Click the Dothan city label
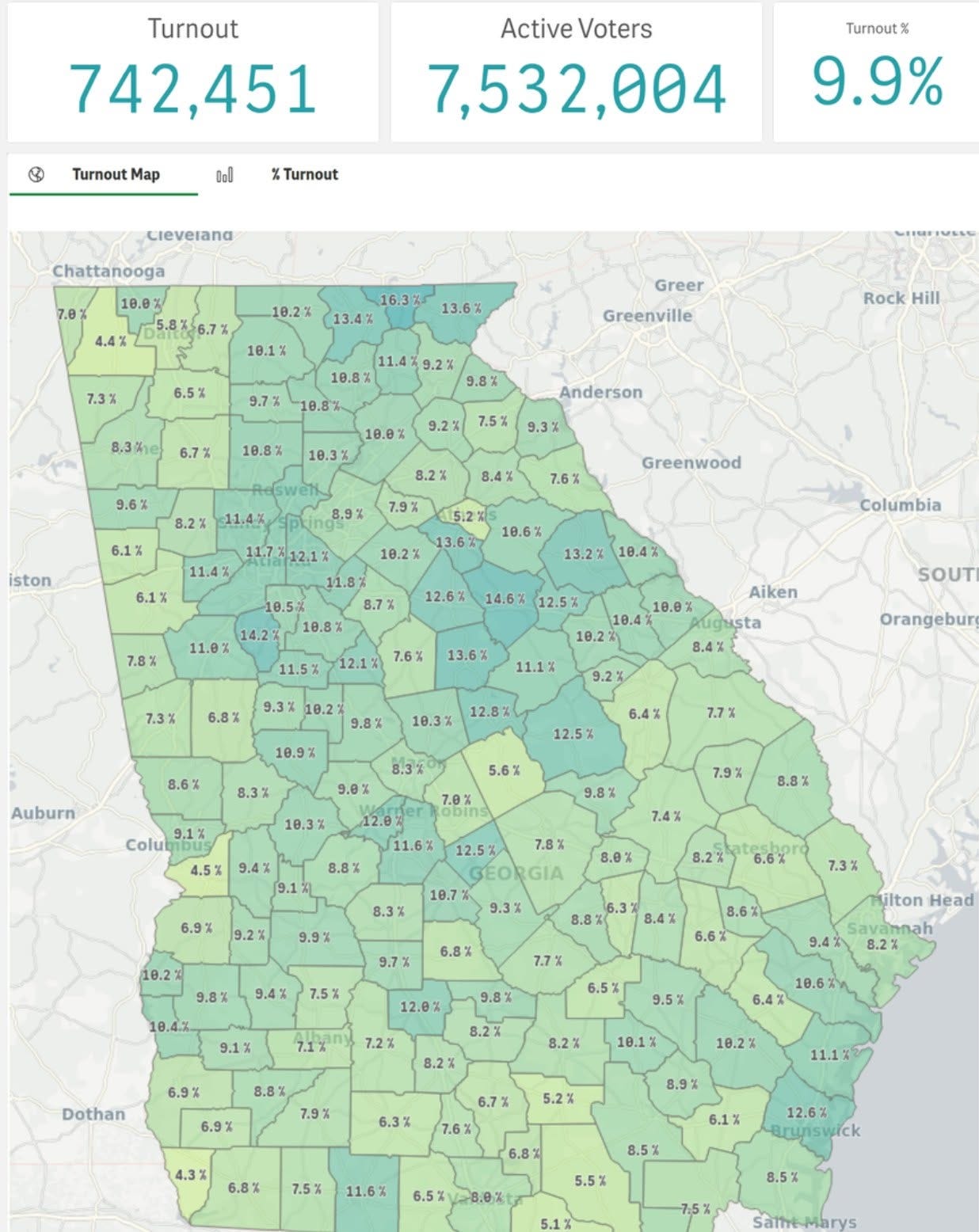This screenshot has height=1232, width=979. coord(93,1114)
